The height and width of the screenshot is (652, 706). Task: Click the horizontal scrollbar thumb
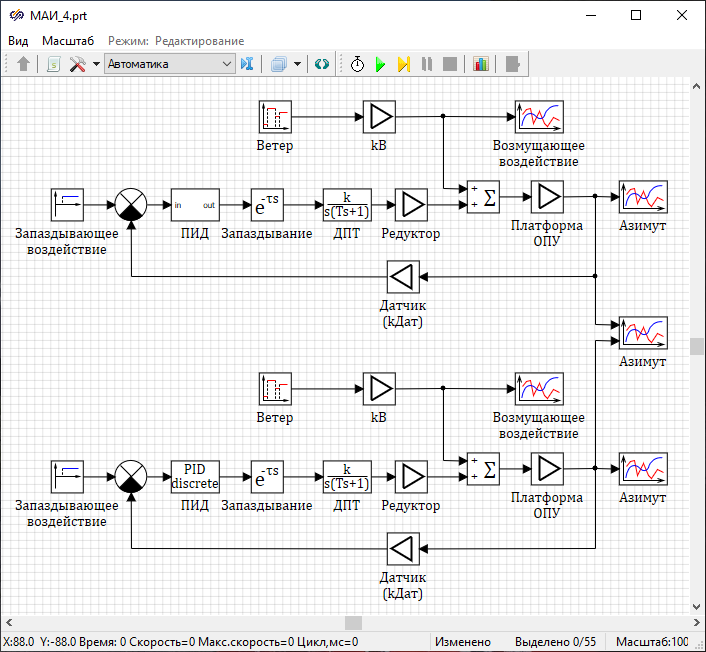click(353, 623)
